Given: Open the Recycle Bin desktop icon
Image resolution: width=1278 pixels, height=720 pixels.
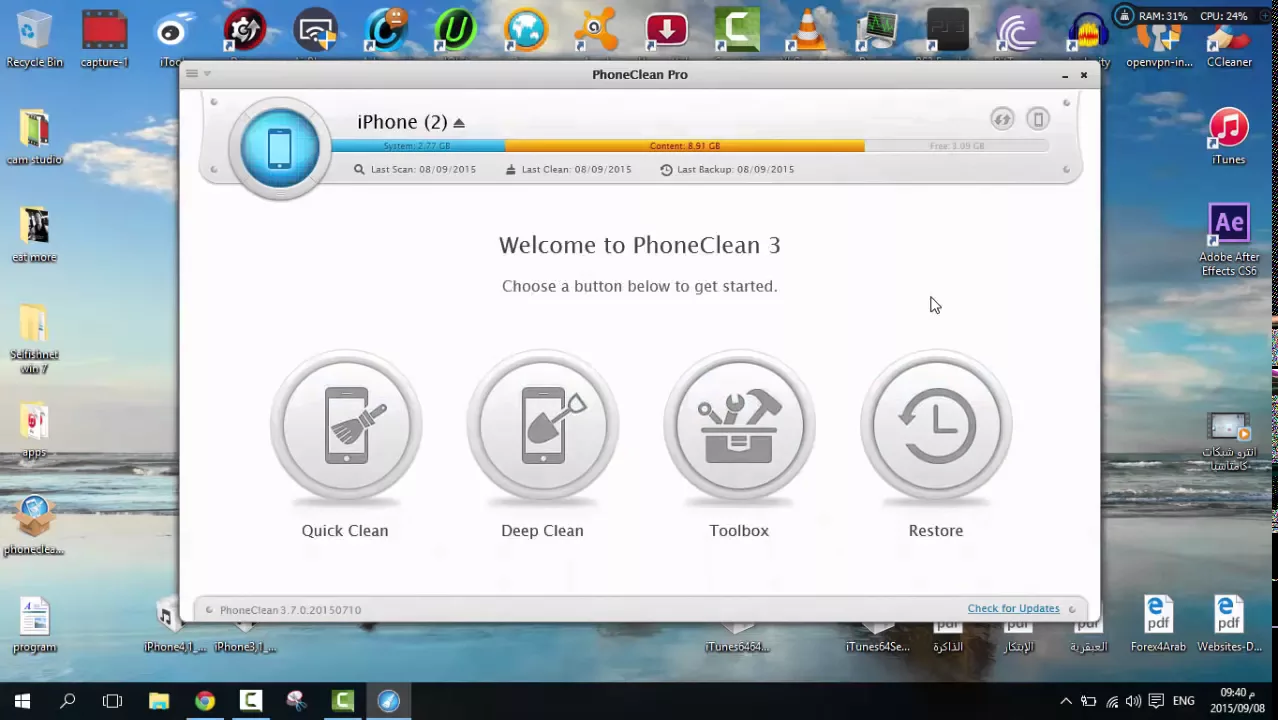Looking at the screenshot, I should click(34, 39).
